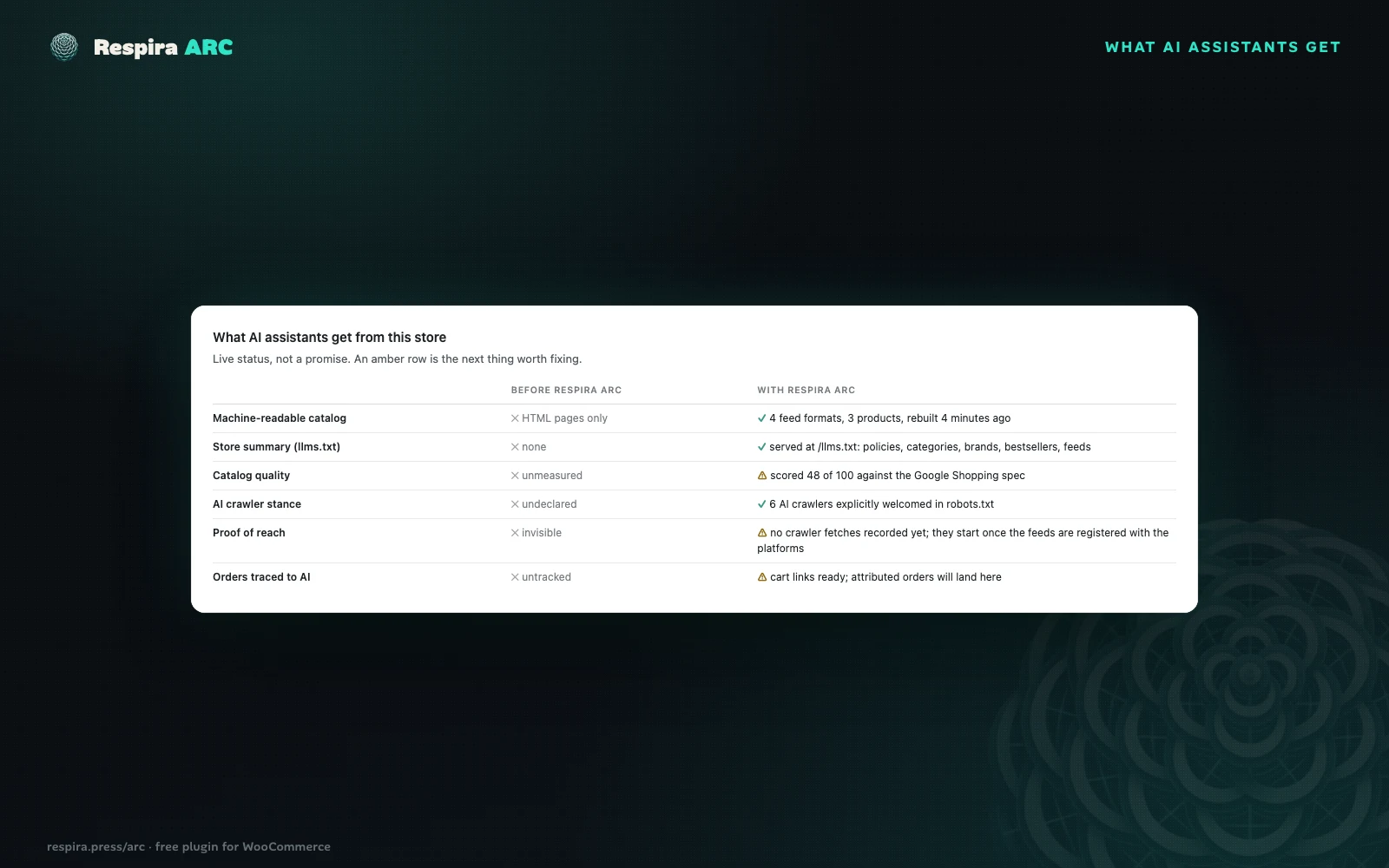
Task: Click the X icon beside 'undeclared'
Action: [515, 504]
